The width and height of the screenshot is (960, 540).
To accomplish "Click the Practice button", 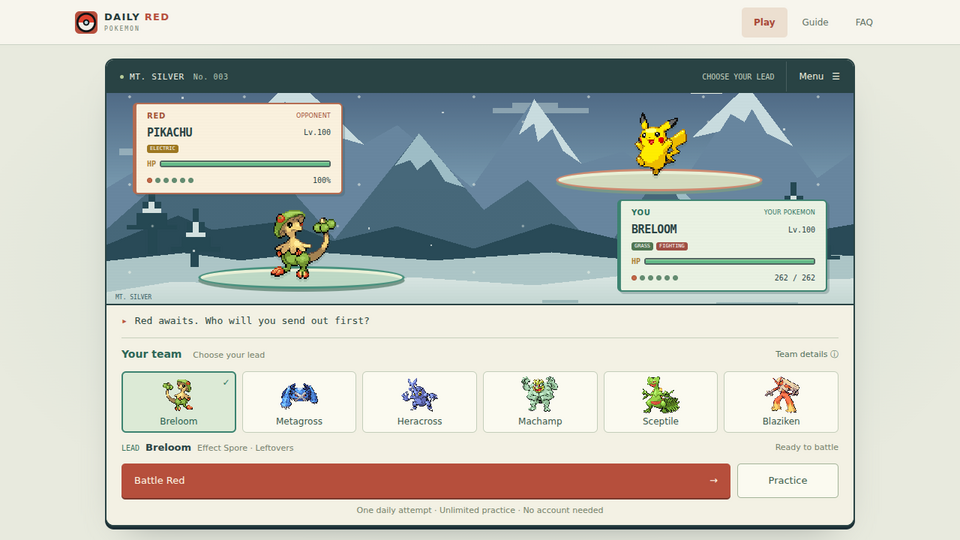I will pyautogui.click(x=787, y=481).
